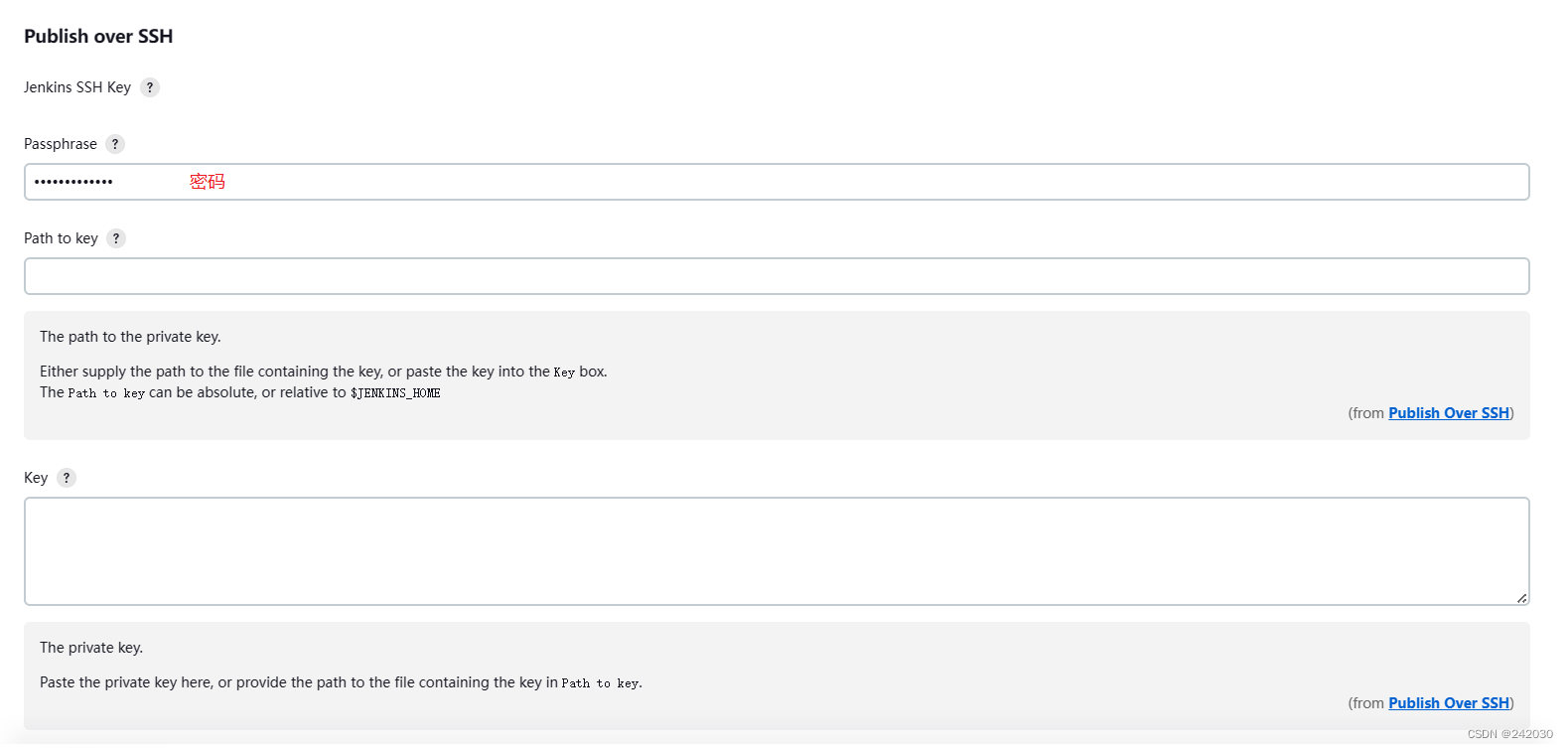Show help for the Passphrase field

pyautogui.click(x=115, y=144)
